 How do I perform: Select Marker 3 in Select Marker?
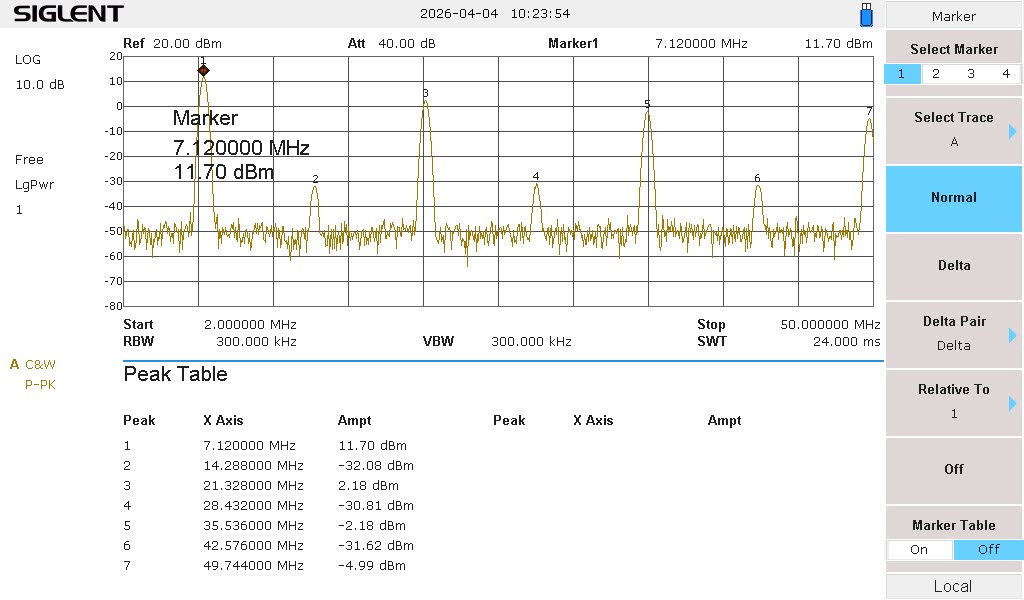pyautogui.click(x=971, y=74)
